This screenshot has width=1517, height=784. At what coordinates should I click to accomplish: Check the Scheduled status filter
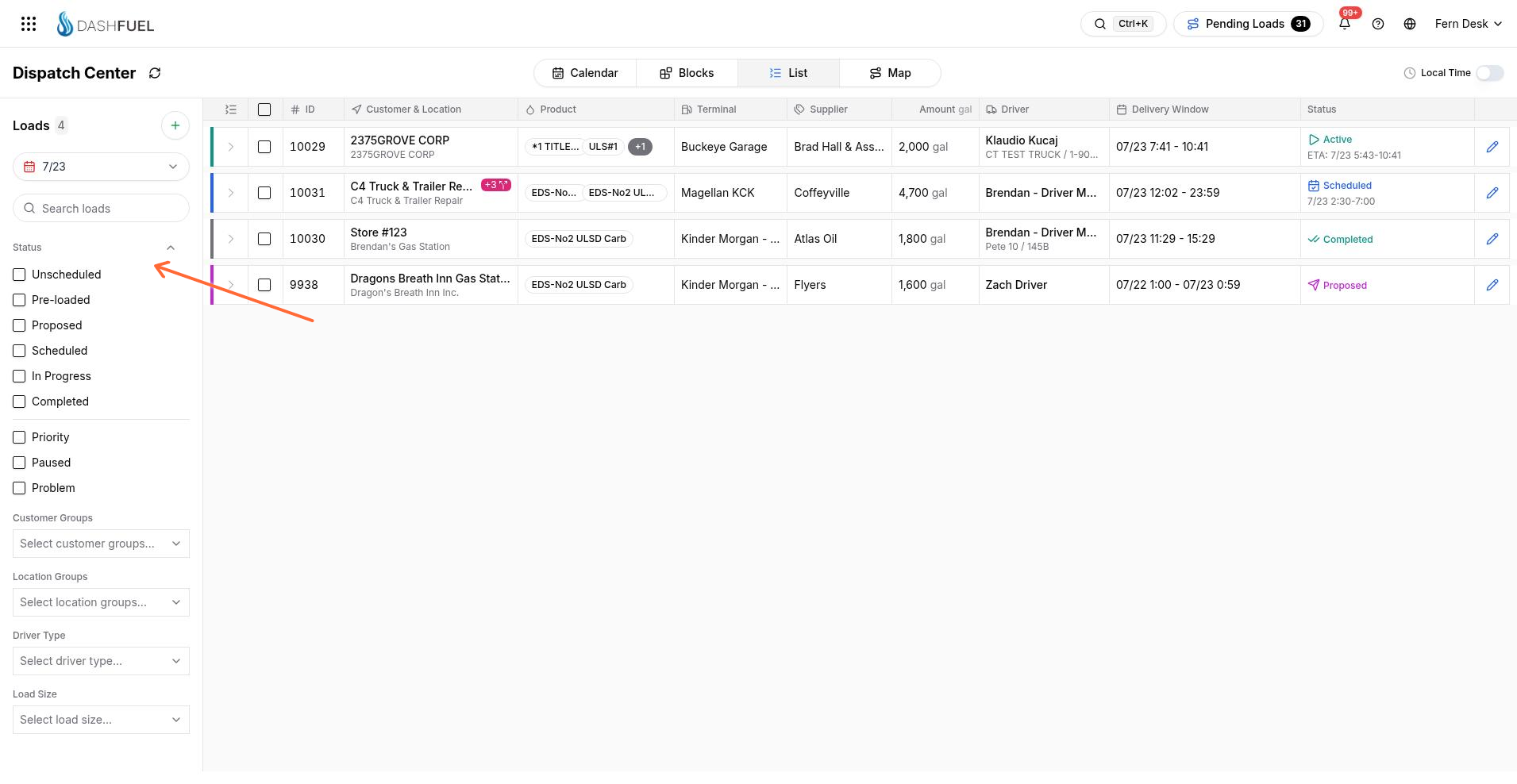pos(19,351)
